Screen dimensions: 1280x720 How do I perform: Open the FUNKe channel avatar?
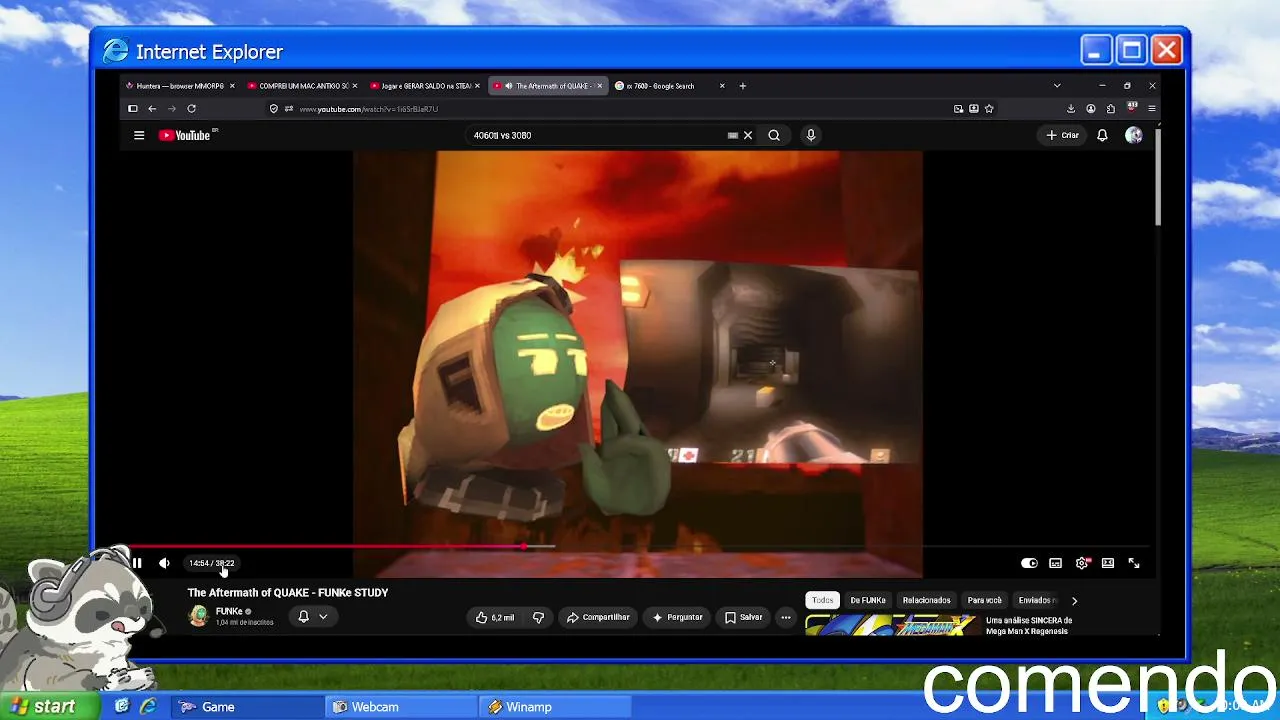click(x=199, y=616)
